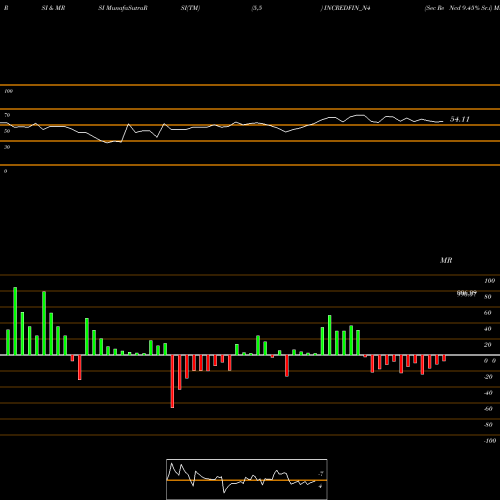500x500 pixels.
Task: Click the '60' axis label on MR scale
Action: pos(487,313)
